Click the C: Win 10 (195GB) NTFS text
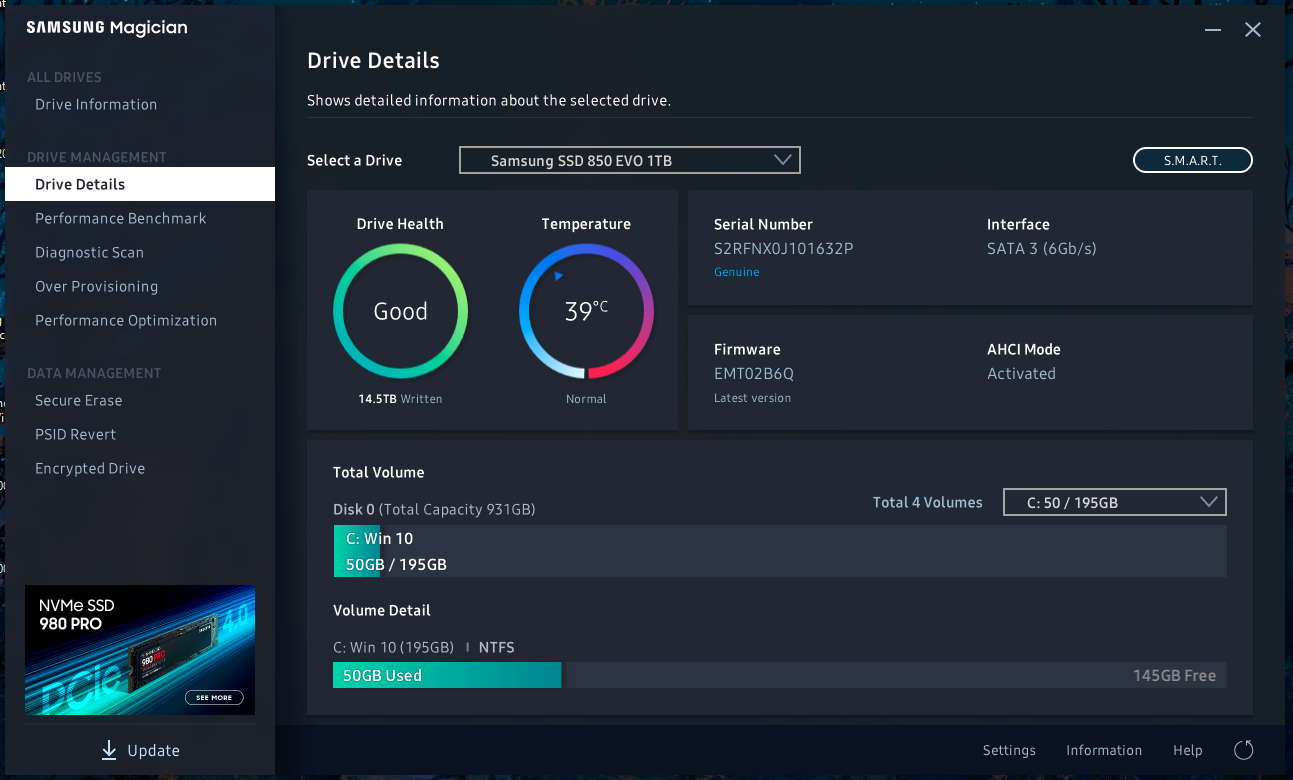This screenshot has height=780, width=1293. 424,647
